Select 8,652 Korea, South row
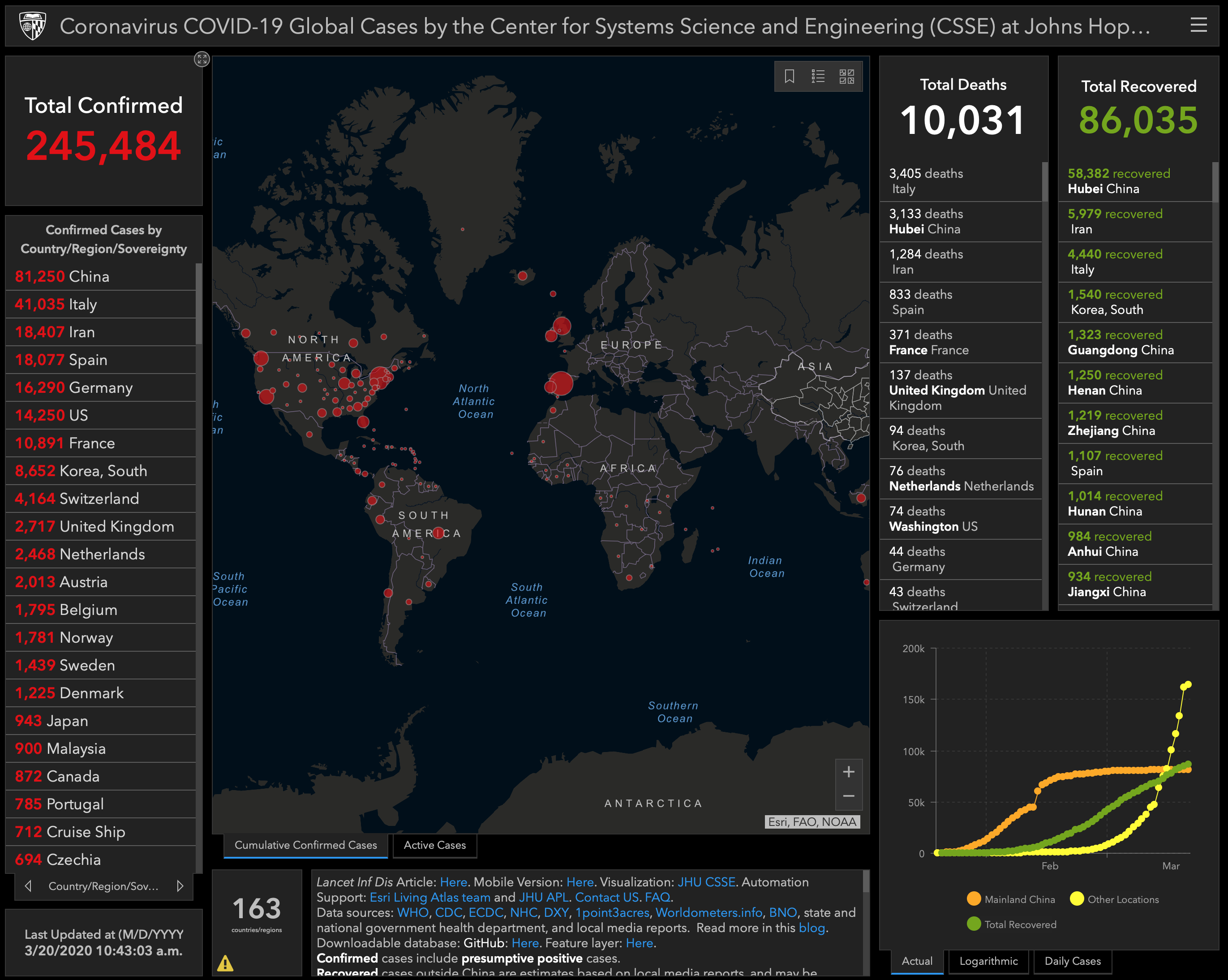The width and height of the screenshot is (1228, 980). 101,471
